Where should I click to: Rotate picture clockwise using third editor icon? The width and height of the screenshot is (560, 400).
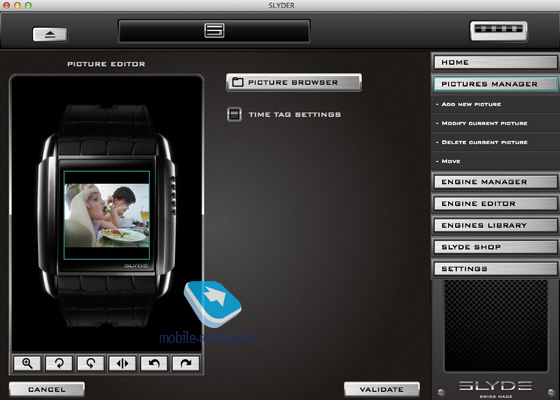91,364
